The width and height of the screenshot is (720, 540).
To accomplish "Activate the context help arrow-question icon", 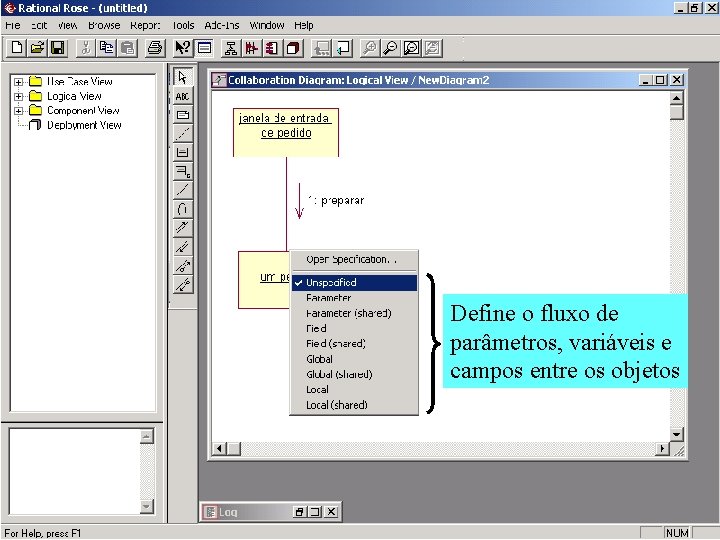I will (x=182, y=48).
